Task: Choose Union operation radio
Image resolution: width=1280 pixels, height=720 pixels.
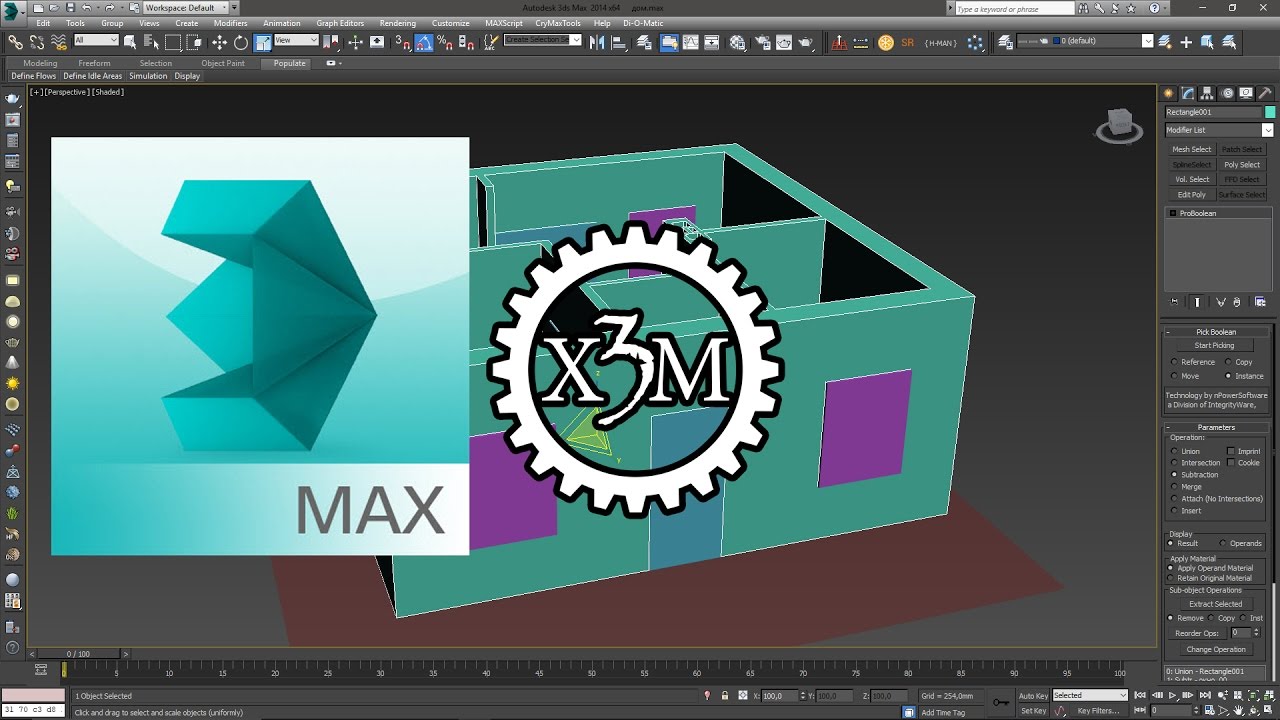Action: pyautogui.click(x=1174, y=451)
